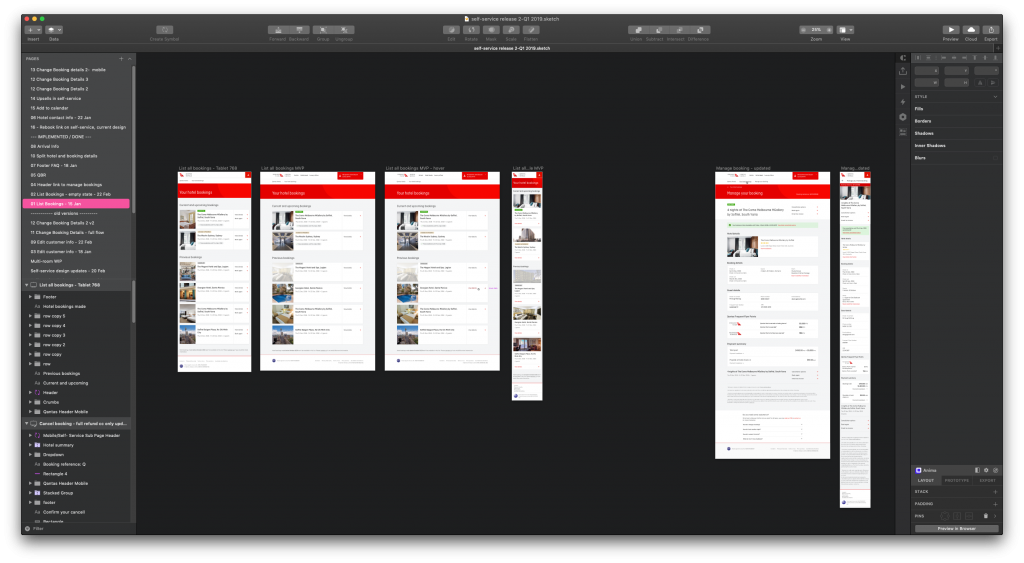The height and width of the screenshot is (563, 1024).
Task: Select page '06 Hotel contact info - 22 Jan'
Action: [x=61, y=118]
